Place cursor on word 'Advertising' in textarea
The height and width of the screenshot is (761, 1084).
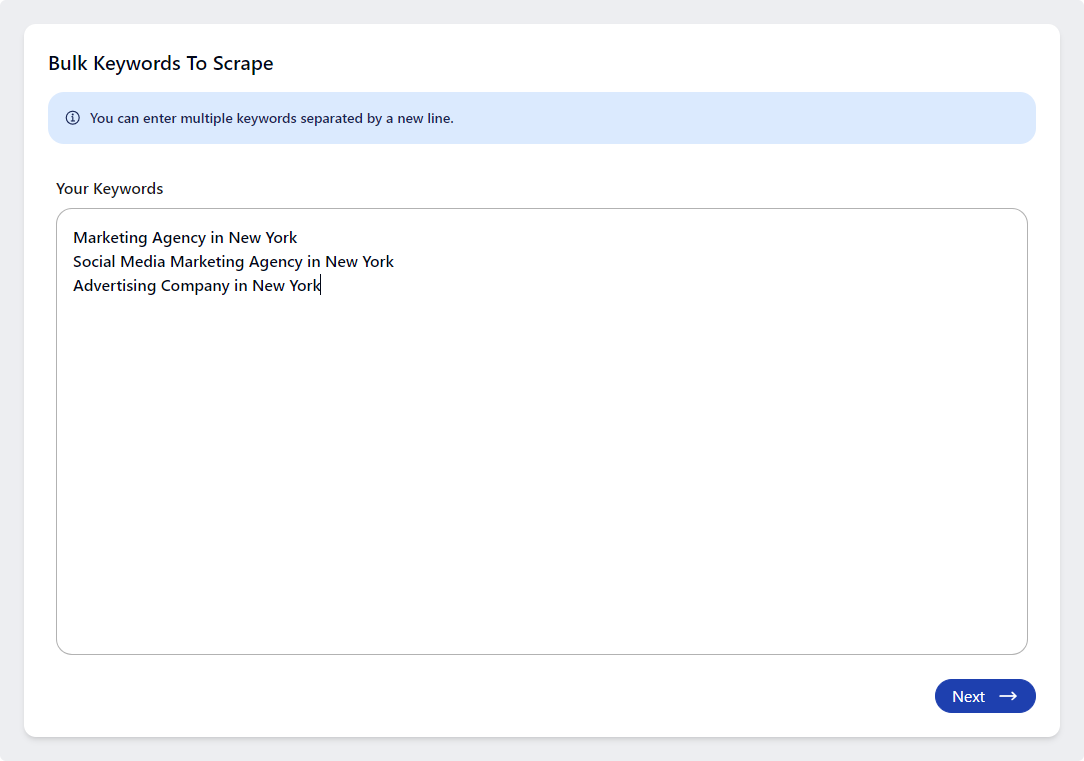(x=114, y=286)
